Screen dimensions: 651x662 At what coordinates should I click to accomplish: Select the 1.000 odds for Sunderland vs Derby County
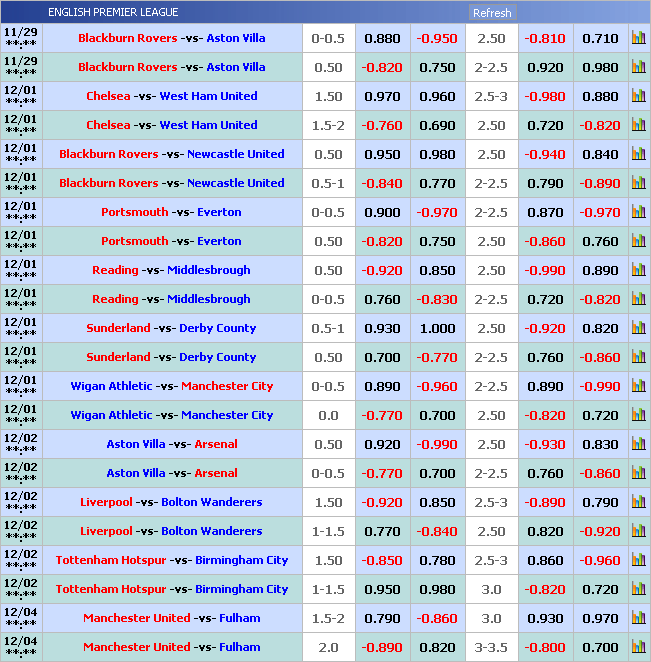[x=437, y=329]
